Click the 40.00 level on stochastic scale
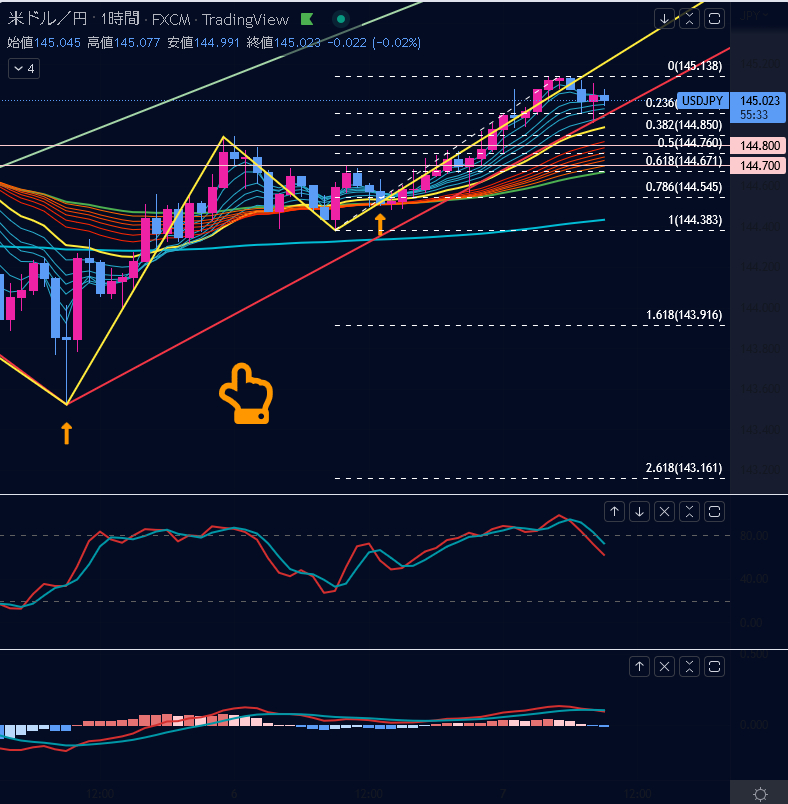 (x=754, y=579)
